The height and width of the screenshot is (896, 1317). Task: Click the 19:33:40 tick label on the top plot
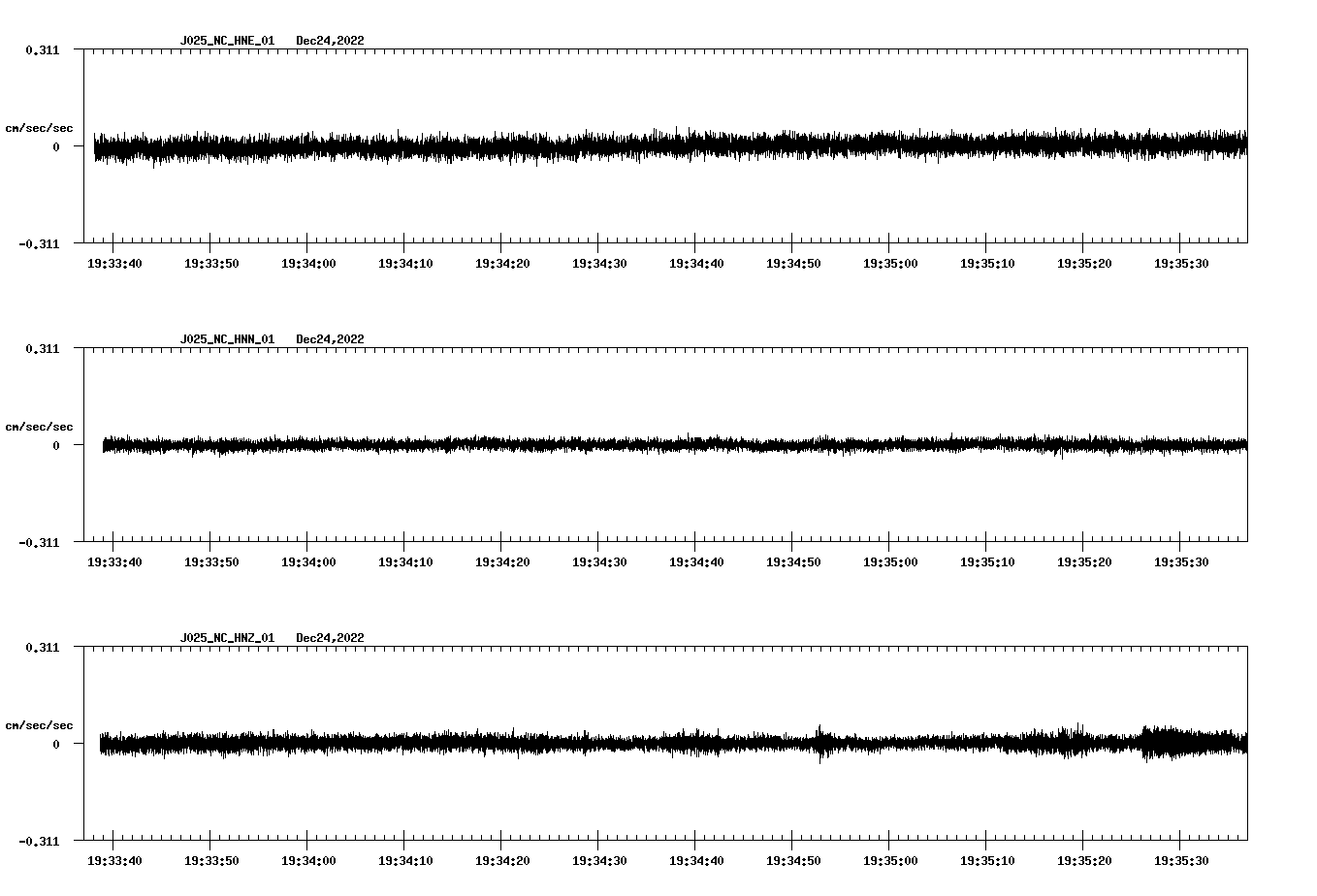point(115,262)
